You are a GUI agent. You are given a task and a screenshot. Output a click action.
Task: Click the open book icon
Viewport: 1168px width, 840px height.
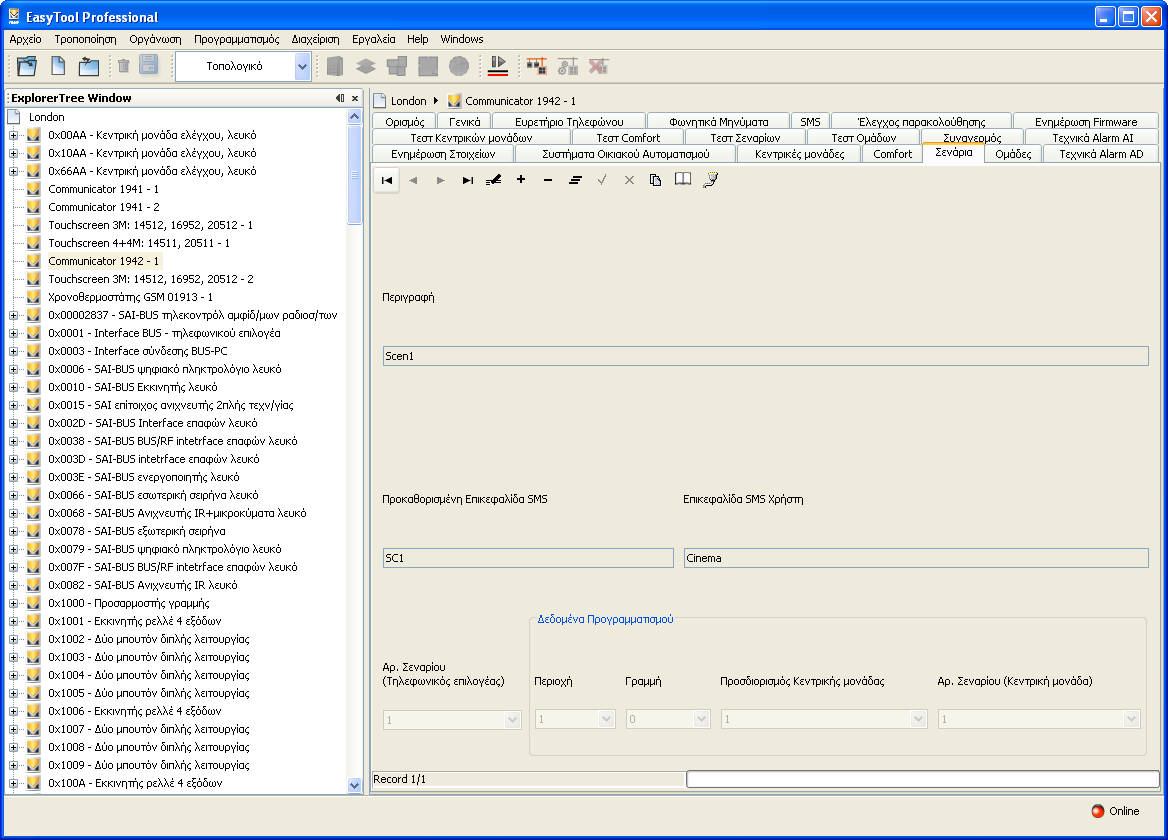(x=683, y=179)
